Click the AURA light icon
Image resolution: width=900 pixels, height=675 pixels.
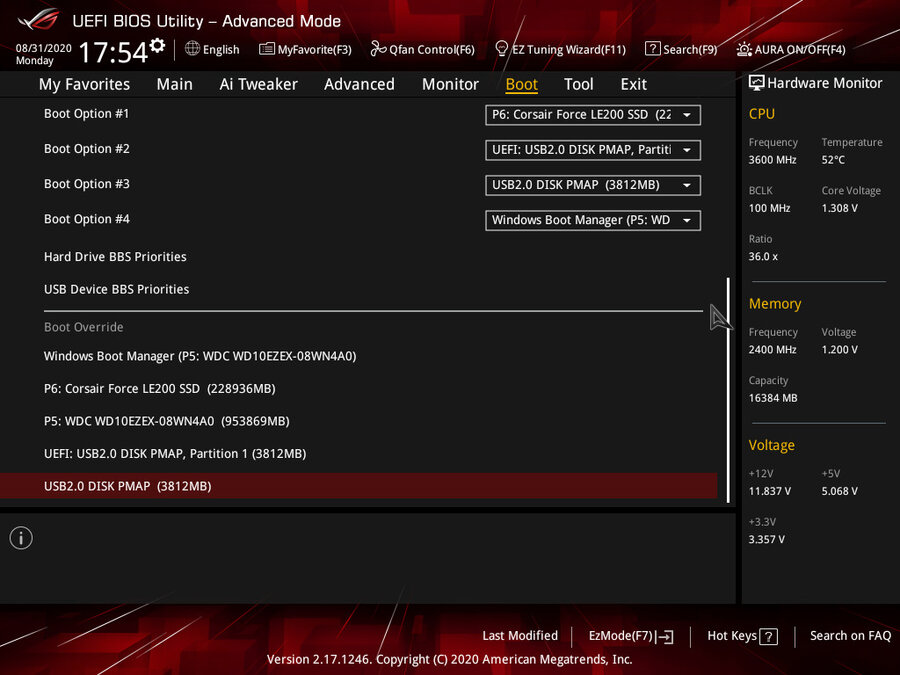[x=744, y=49]
